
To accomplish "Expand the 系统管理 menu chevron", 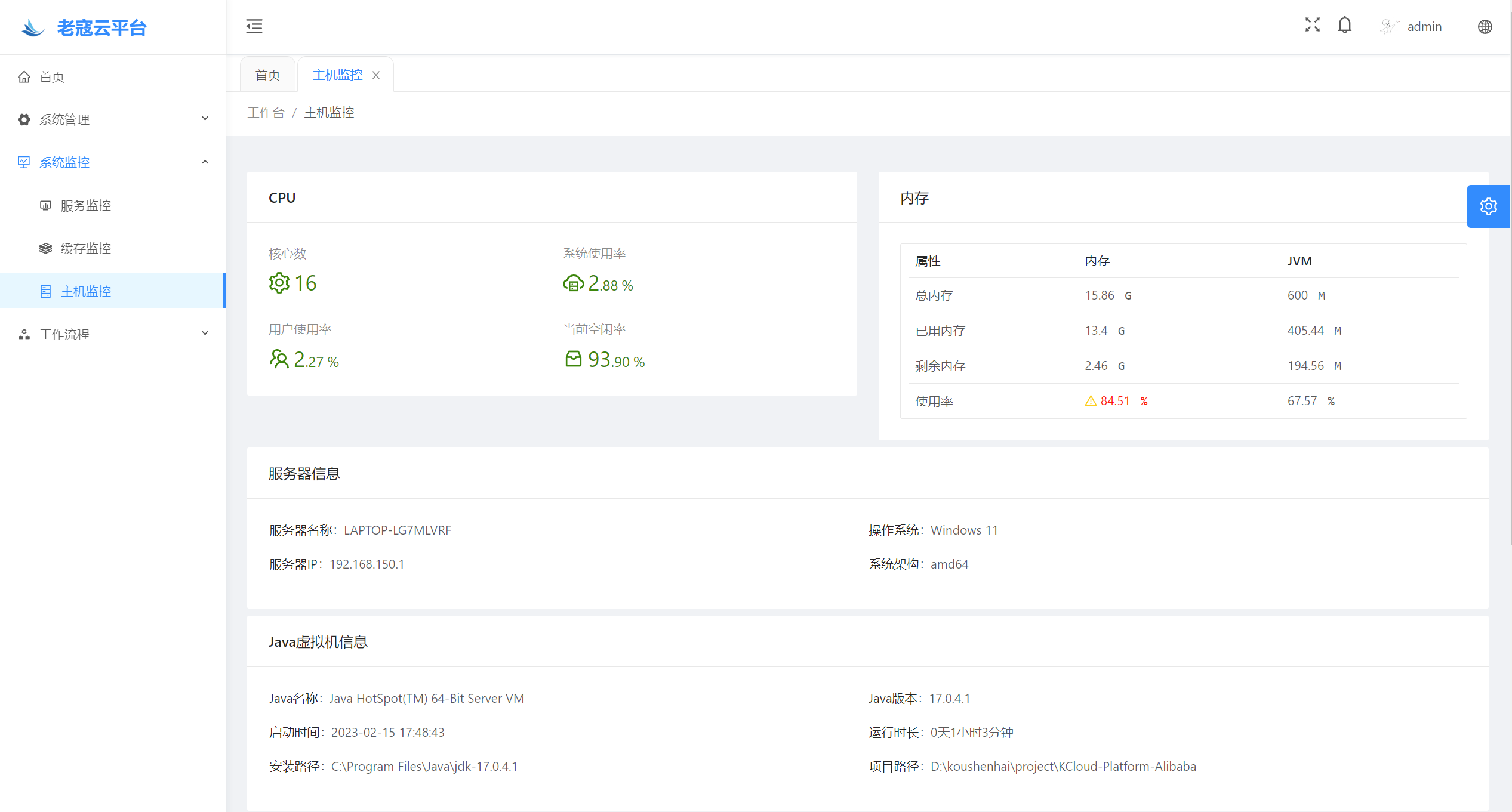I will coord(205,119).
